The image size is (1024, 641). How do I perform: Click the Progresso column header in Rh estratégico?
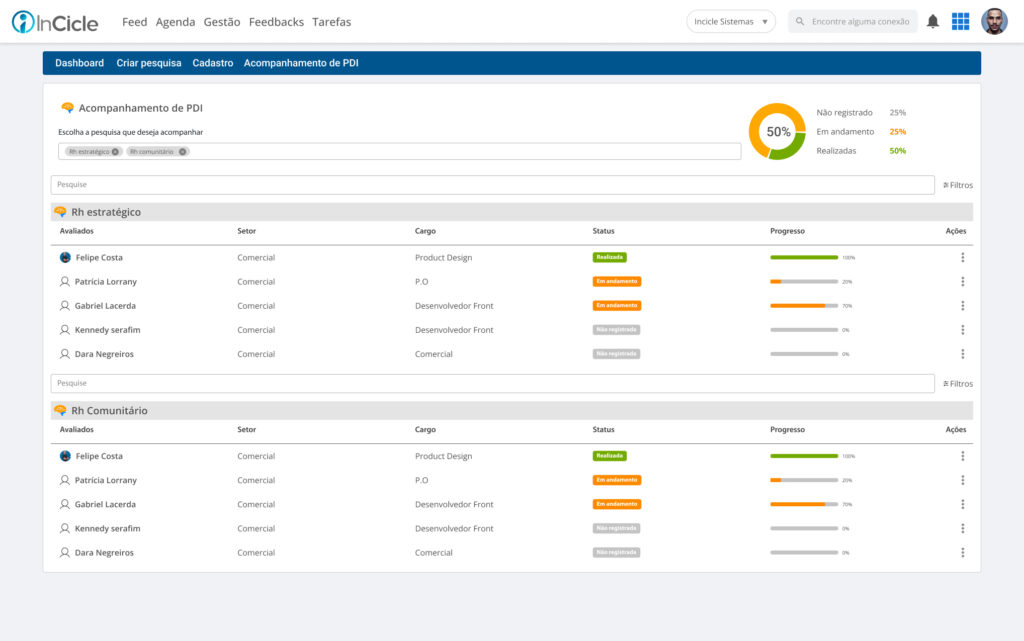788,231
